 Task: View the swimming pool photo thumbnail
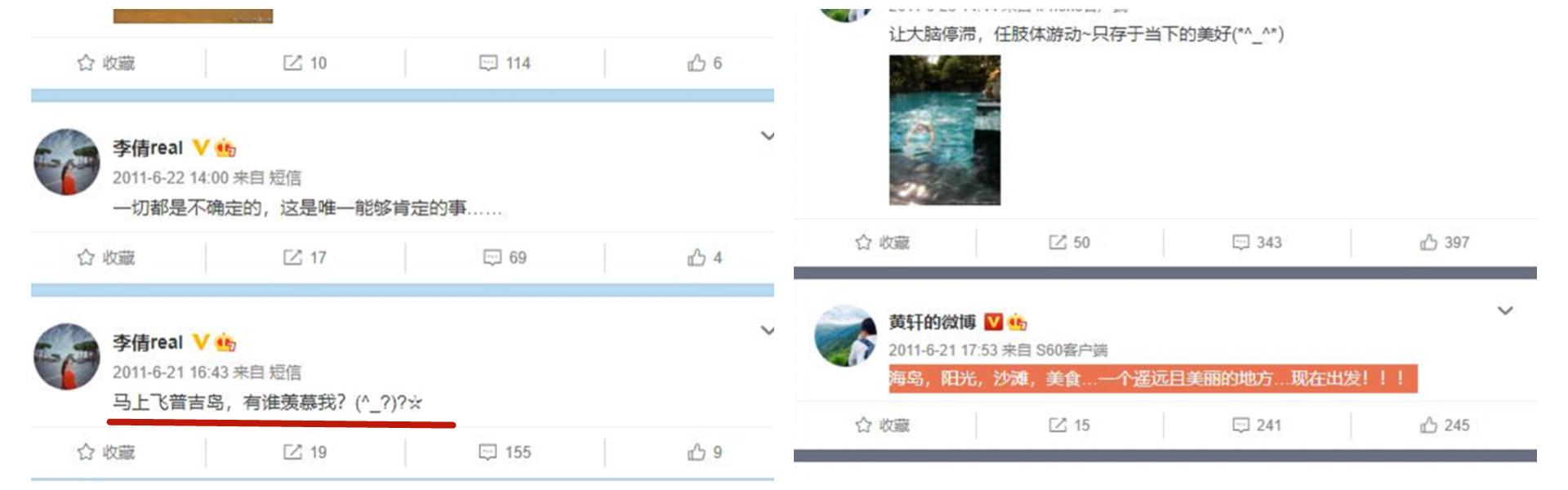click(945, 130)
